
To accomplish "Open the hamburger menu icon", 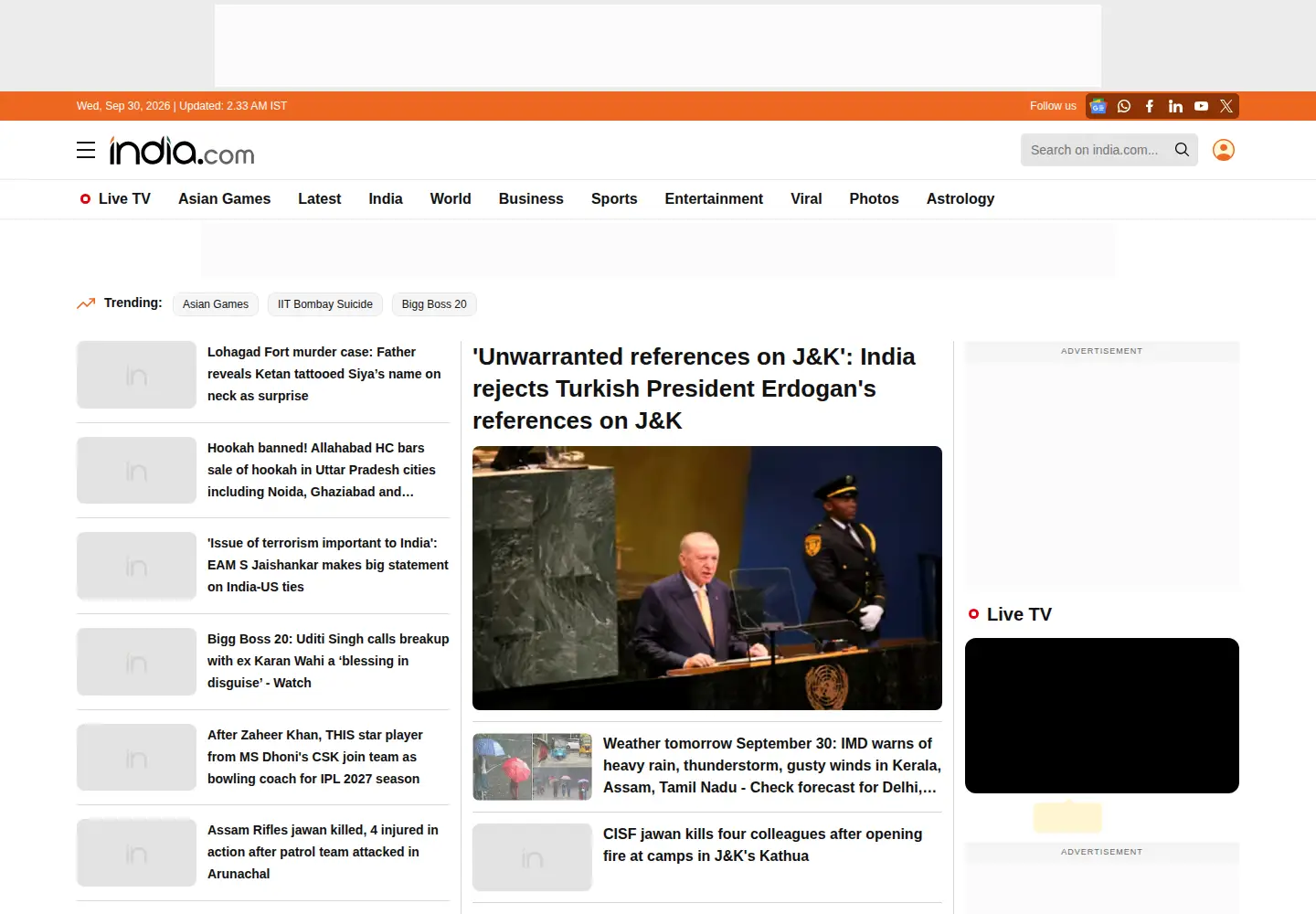I will tap(86, 150).
